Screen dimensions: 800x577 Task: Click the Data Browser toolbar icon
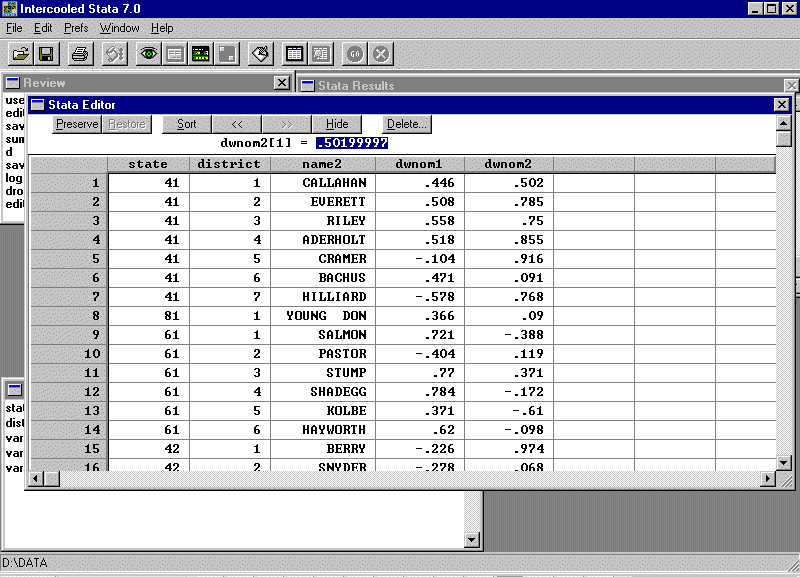tap(320, 54)
